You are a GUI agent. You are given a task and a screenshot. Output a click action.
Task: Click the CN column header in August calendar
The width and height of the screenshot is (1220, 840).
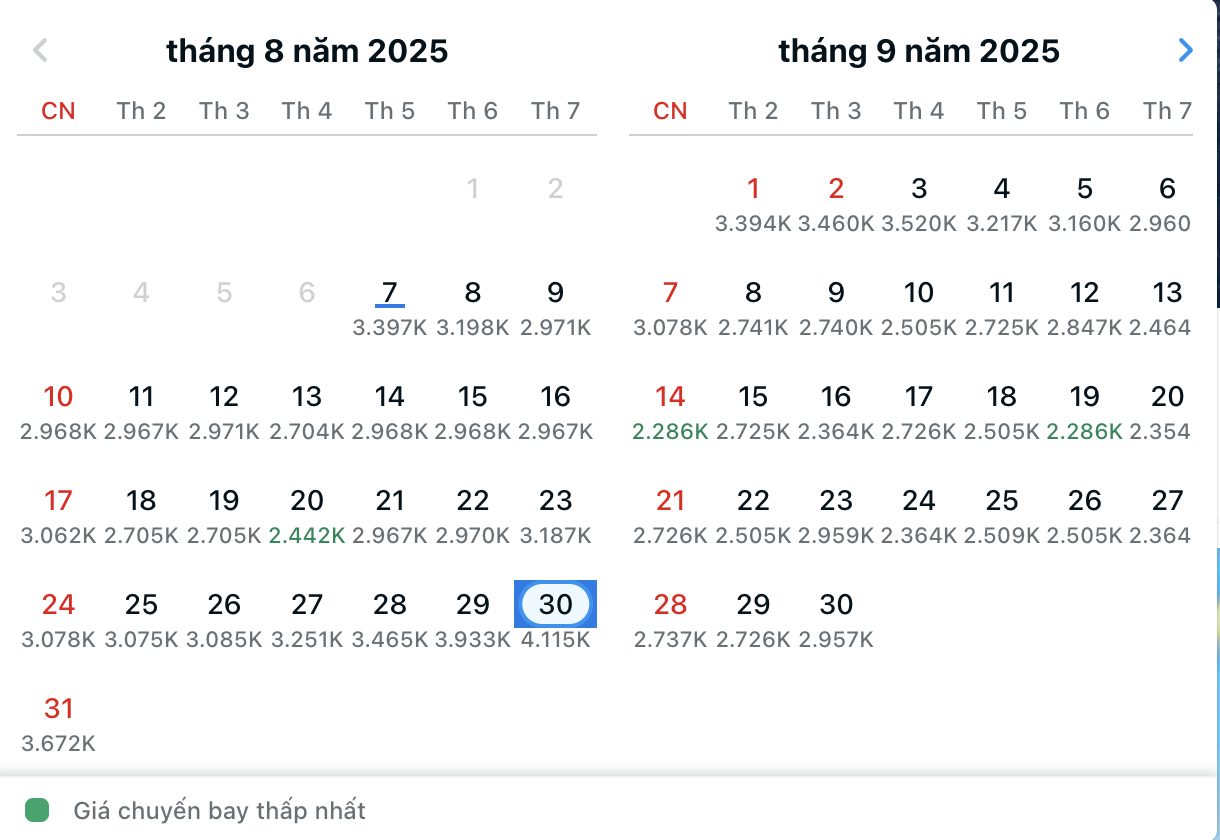coord(58,111)
